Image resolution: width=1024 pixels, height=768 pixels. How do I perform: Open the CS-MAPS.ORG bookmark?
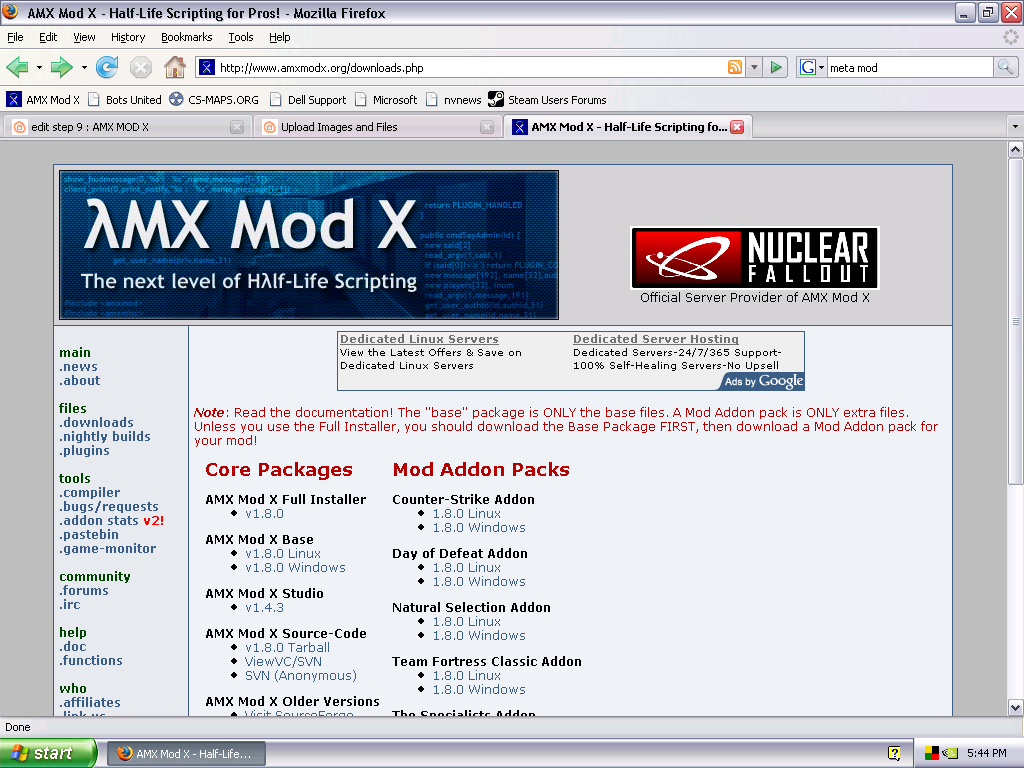[214, 100]
